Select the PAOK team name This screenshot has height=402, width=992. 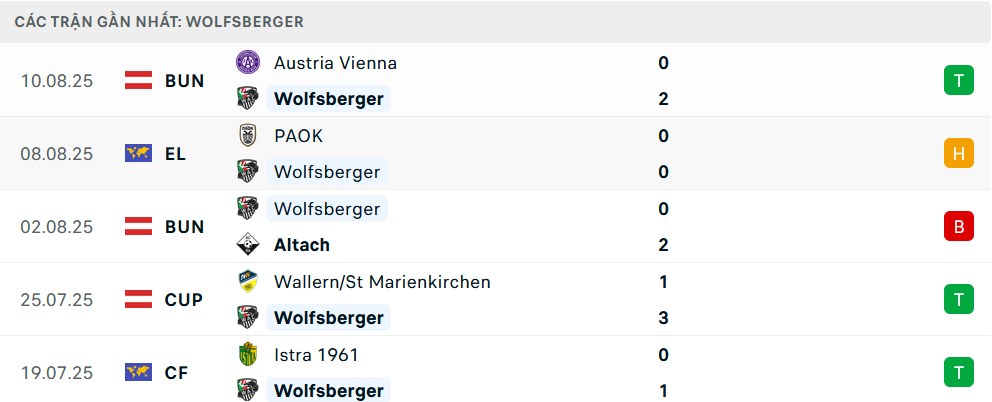pos(298,136)
